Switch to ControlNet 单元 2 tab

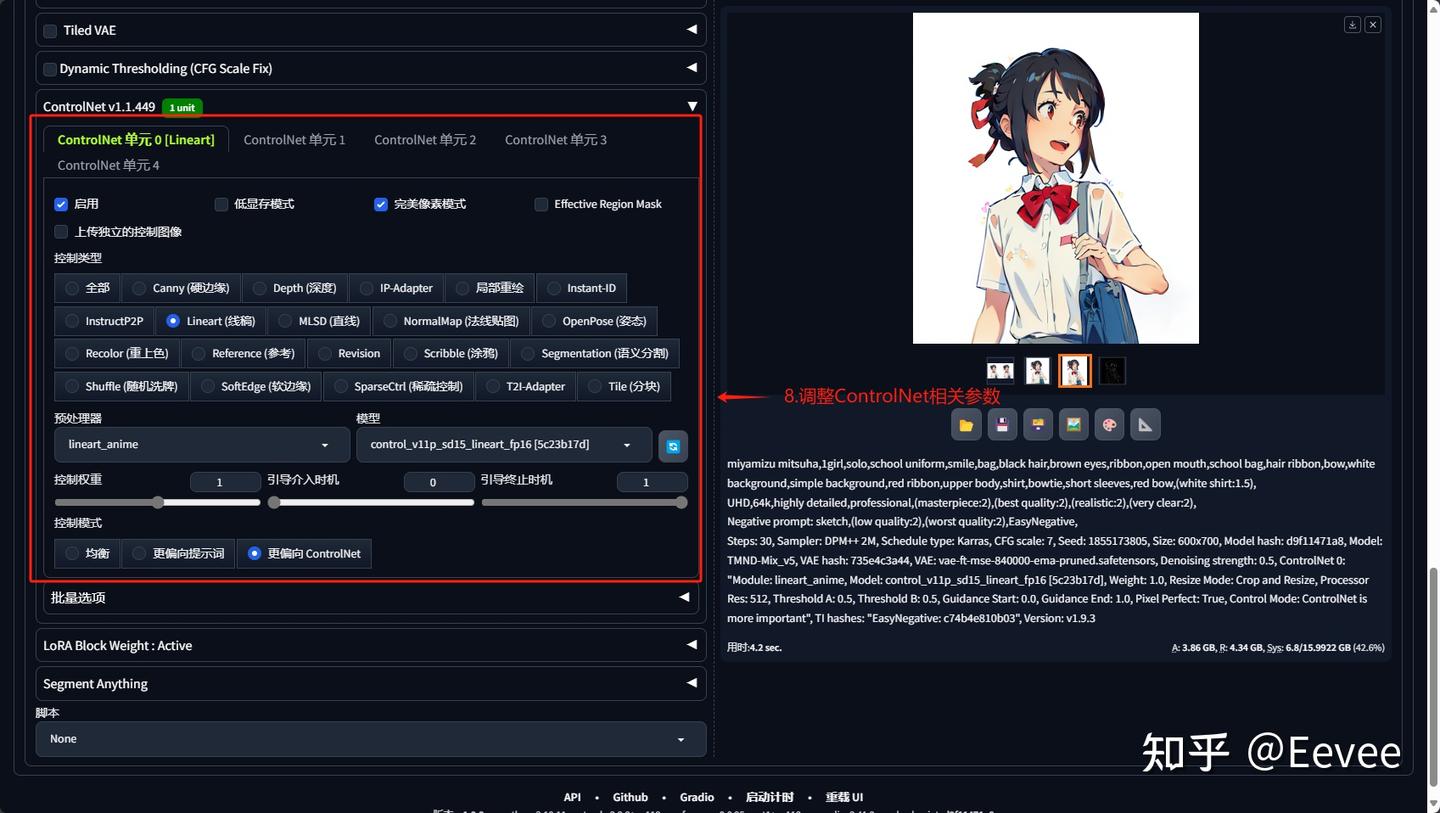(425, 140)
